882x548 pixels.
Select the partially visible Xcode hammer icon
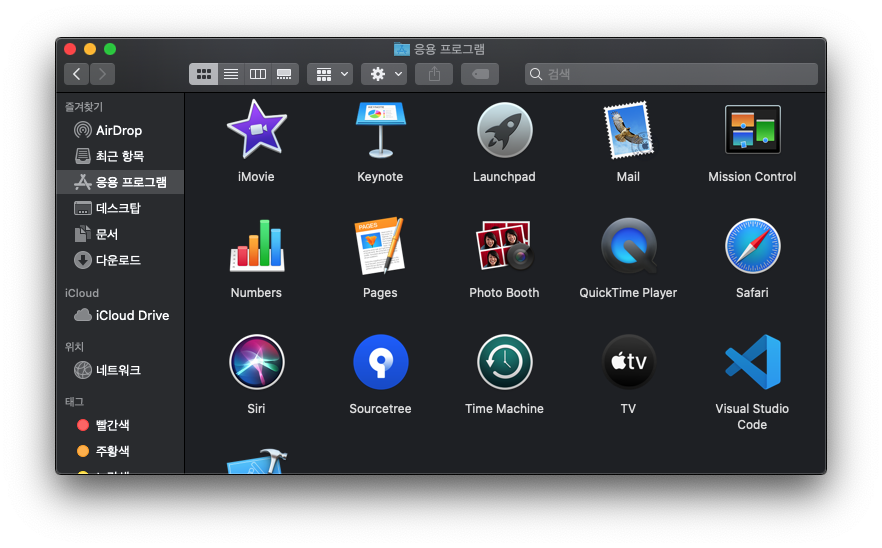click(257, 461)
